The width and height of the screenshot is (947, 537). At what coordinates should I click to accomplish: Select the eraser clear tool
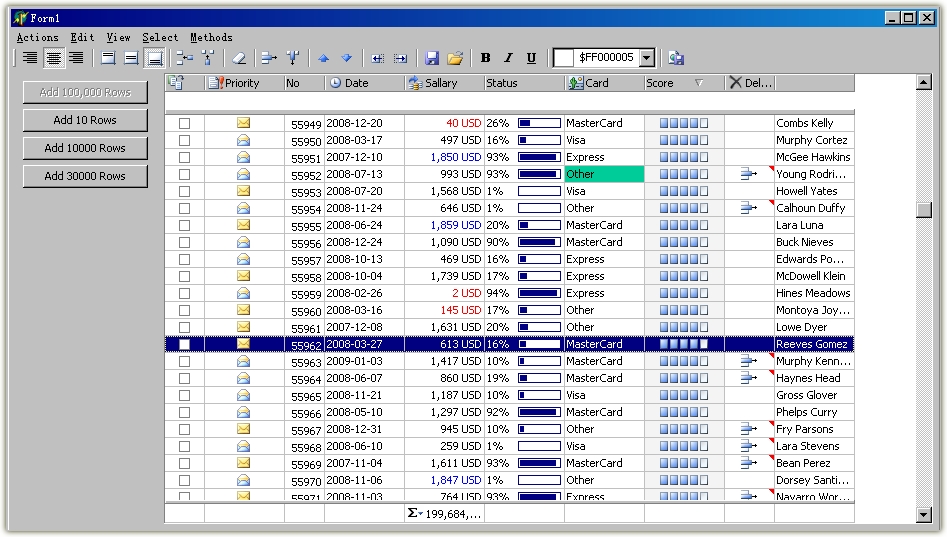tap(239, 58)
